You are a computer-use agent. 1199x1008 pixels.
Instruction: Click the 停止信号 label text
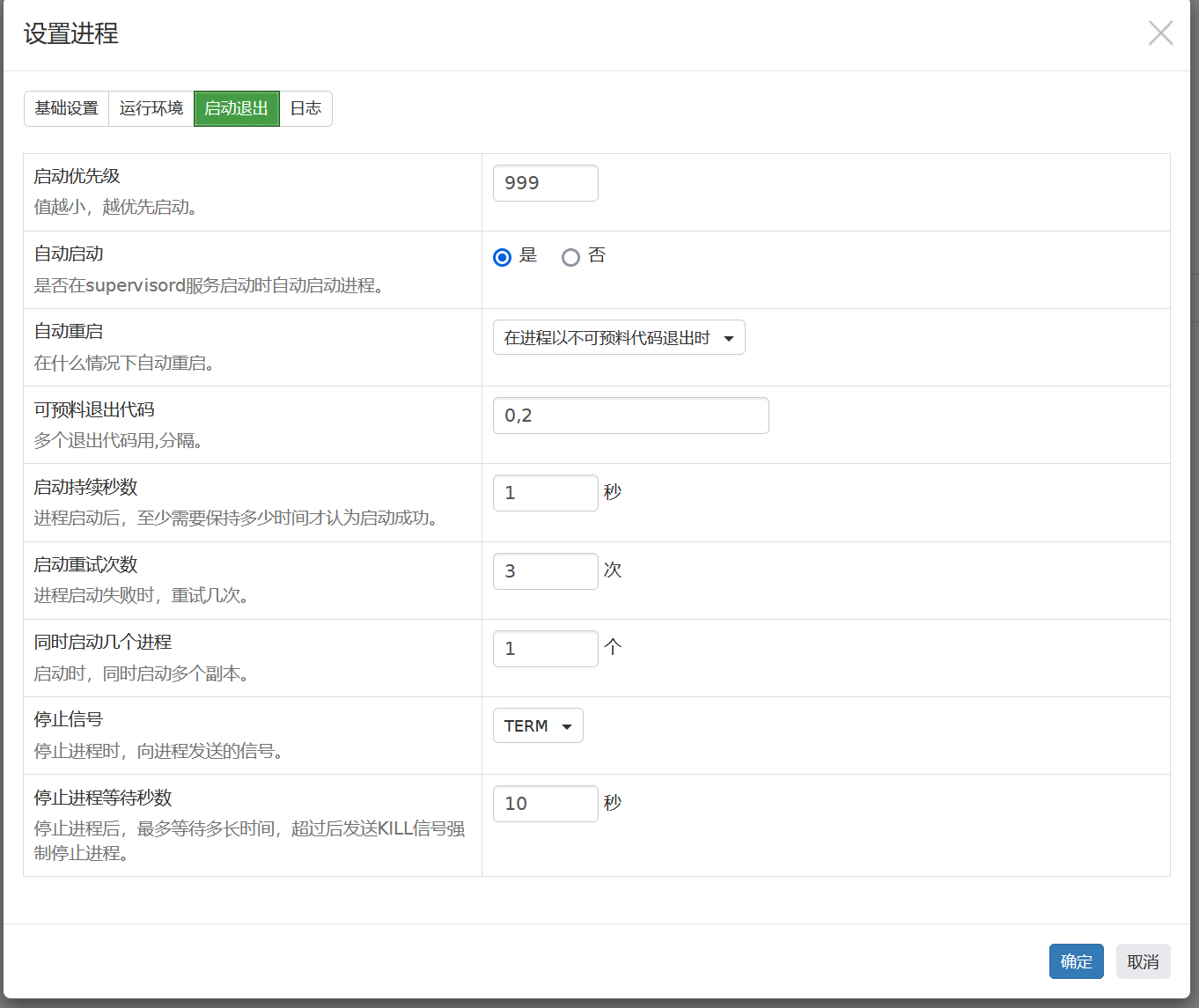click(69, 719)
